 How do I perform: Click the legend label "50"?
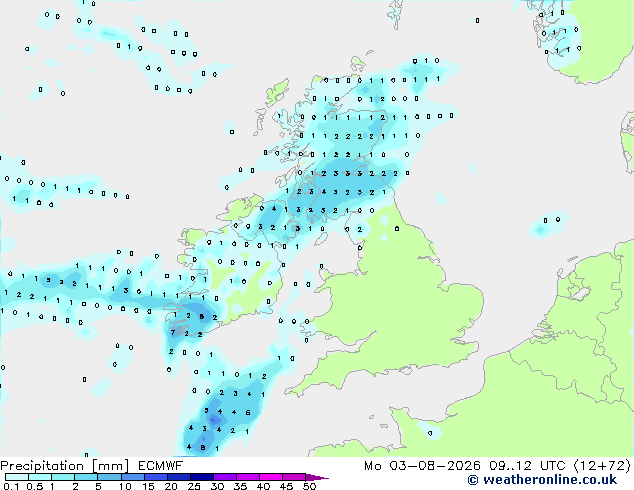coord(309,486)
